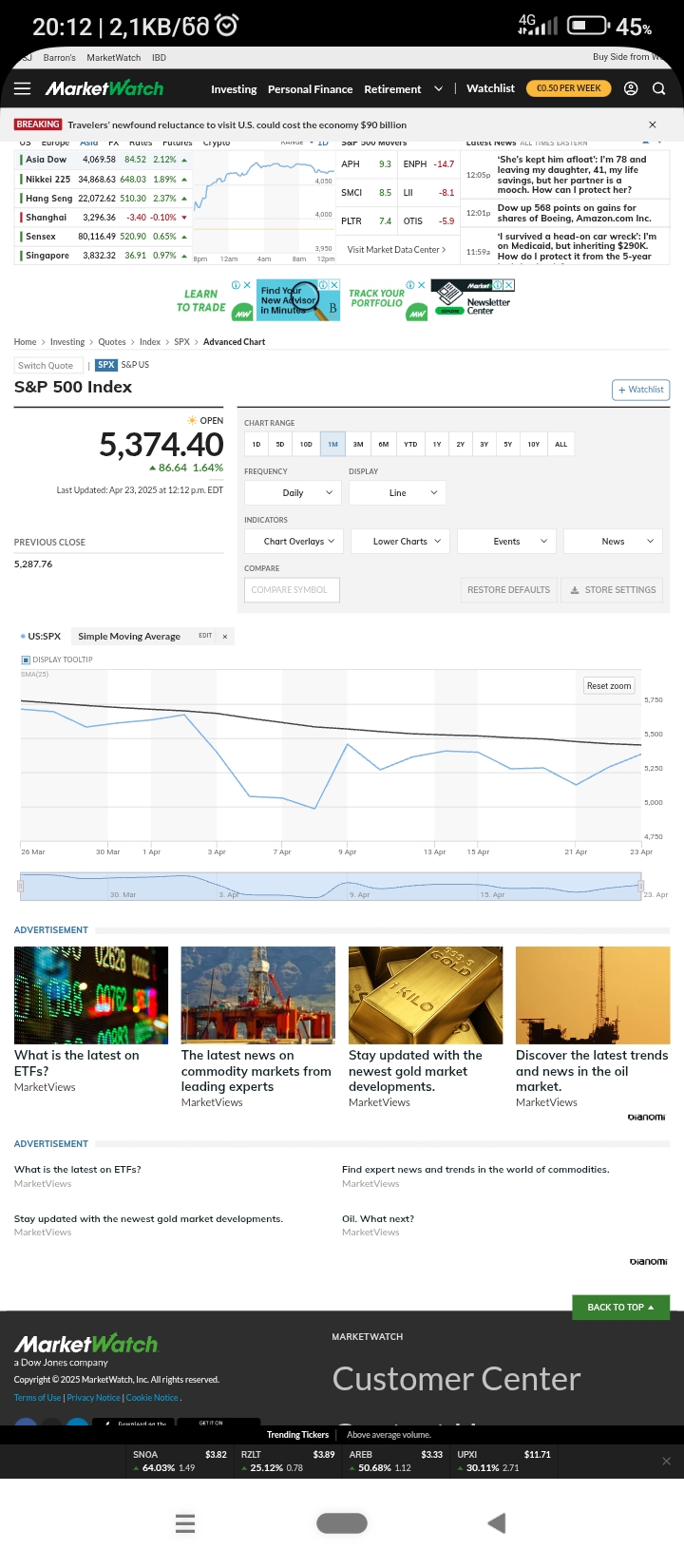The width and height of the screenshot is (684, 1568).
Task: Open the Terms of Use footer link
Action: (x=38, y=1398)
